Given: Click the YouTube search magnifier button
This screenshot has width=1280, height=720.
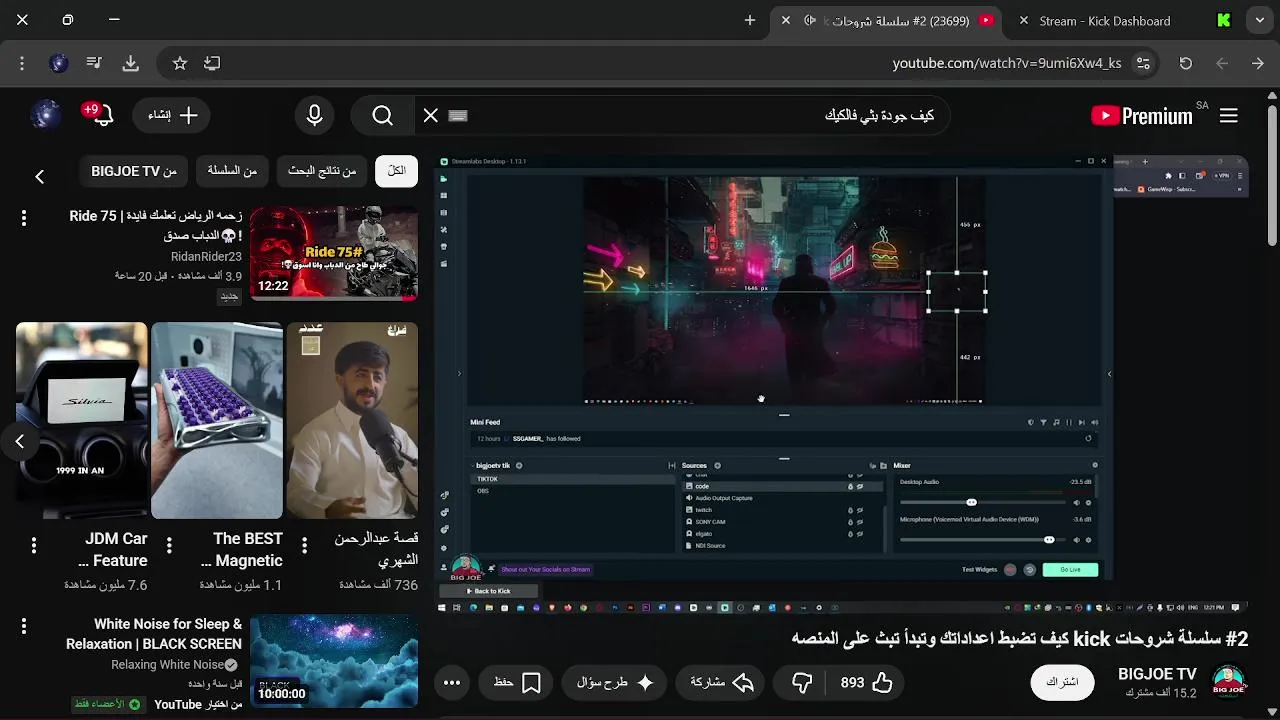Looking at the screenshot, I should pyautogui.click(x=382, y=116).
